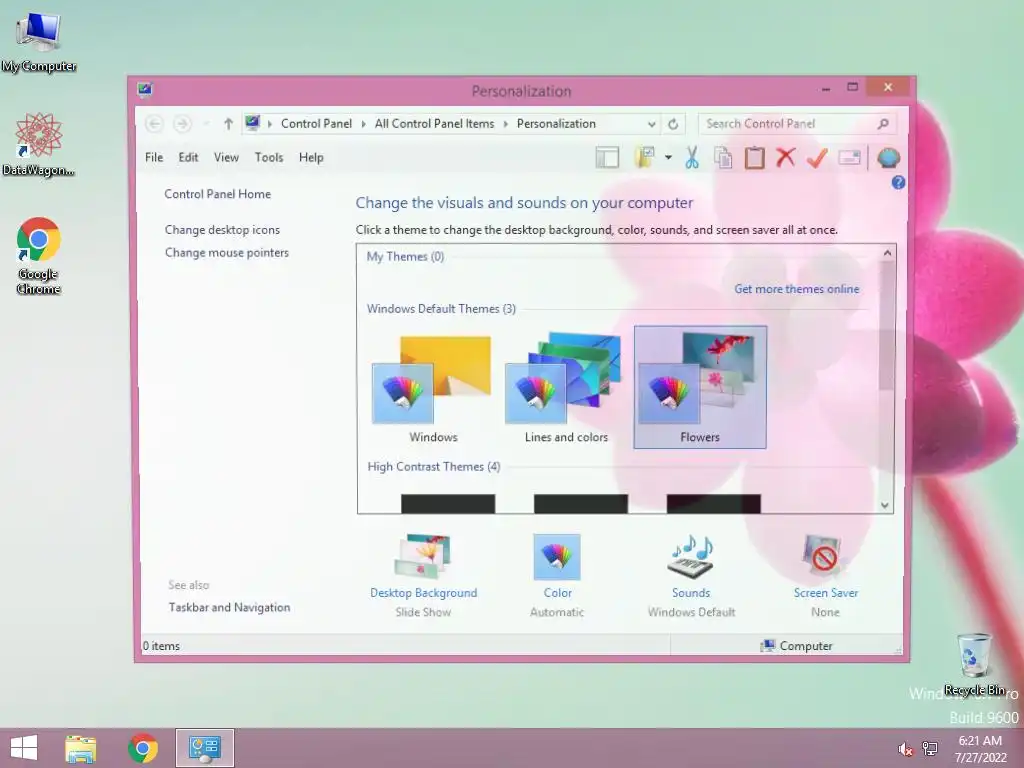Expand the root computer breadcrumb arrow
This screenshot has width=1024, height=768.
tap(270, 123)
